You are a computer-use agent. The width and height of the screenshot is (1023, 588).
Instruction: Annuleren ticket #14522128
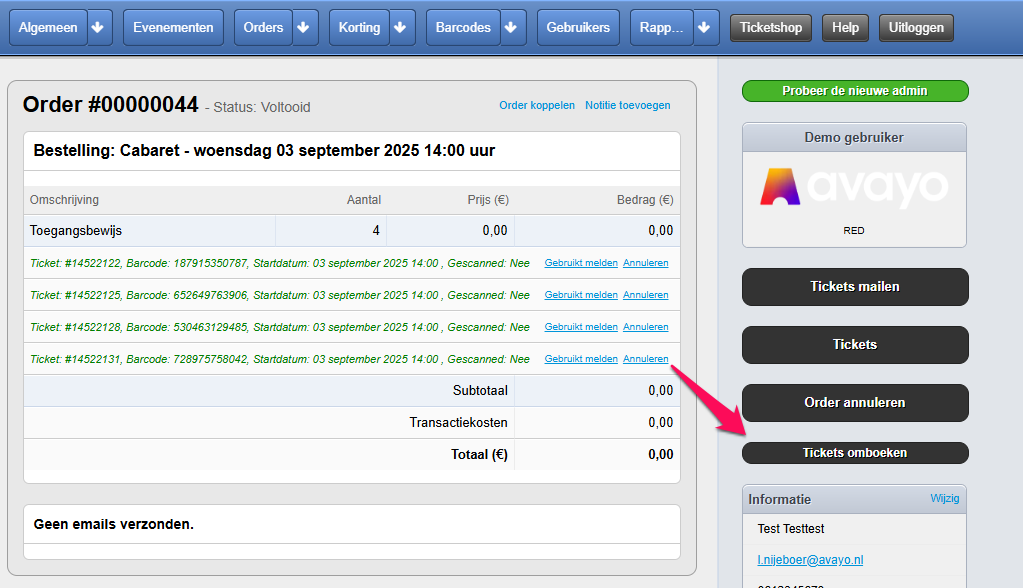[645, 327]
